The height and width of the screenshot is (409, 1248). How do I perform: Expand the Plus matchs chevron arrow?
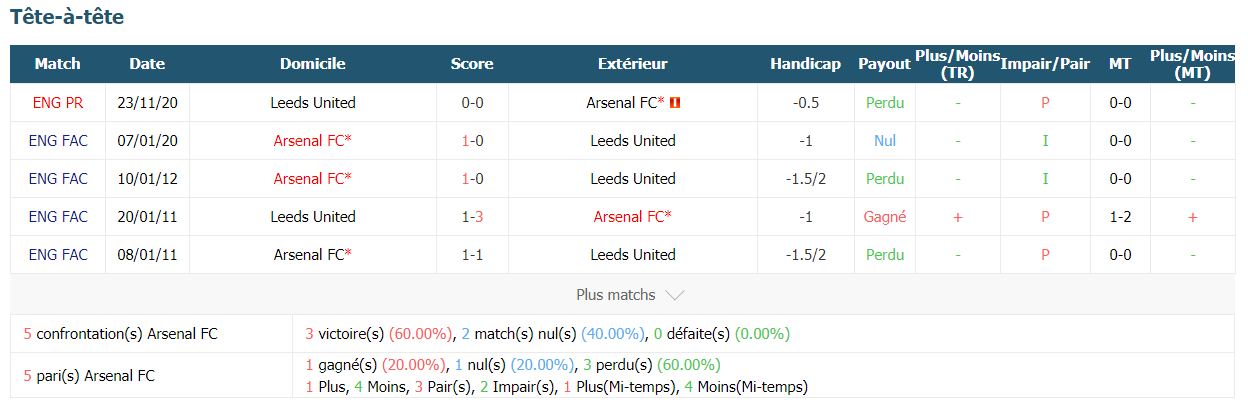(675, 295)
